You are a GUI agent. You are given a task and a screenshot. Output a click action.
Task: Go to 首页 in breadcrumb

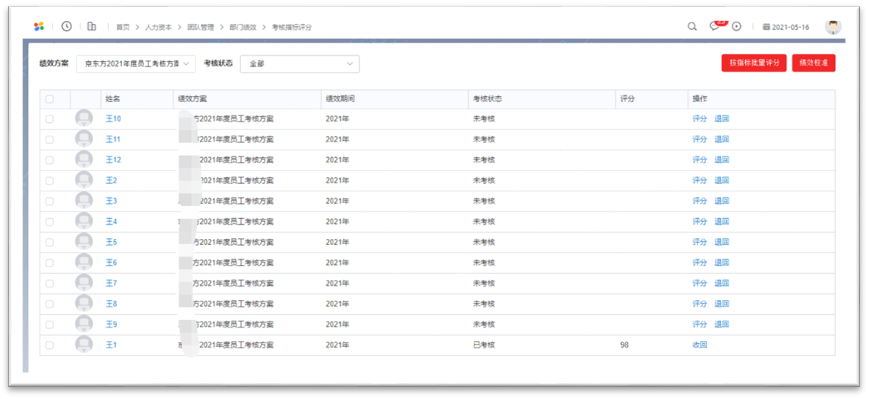tap(122, 27)
